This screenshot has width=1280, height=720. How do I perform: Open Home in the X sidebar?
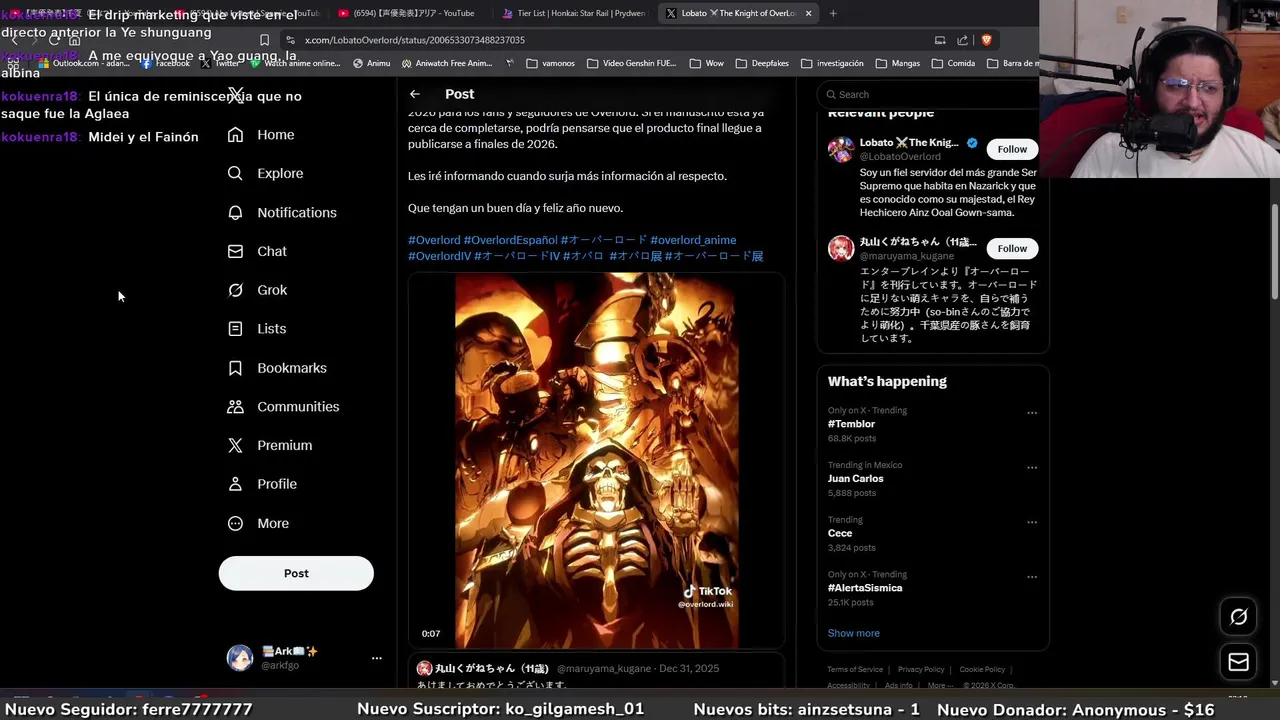pyautogui.click(x=260, y=135)
